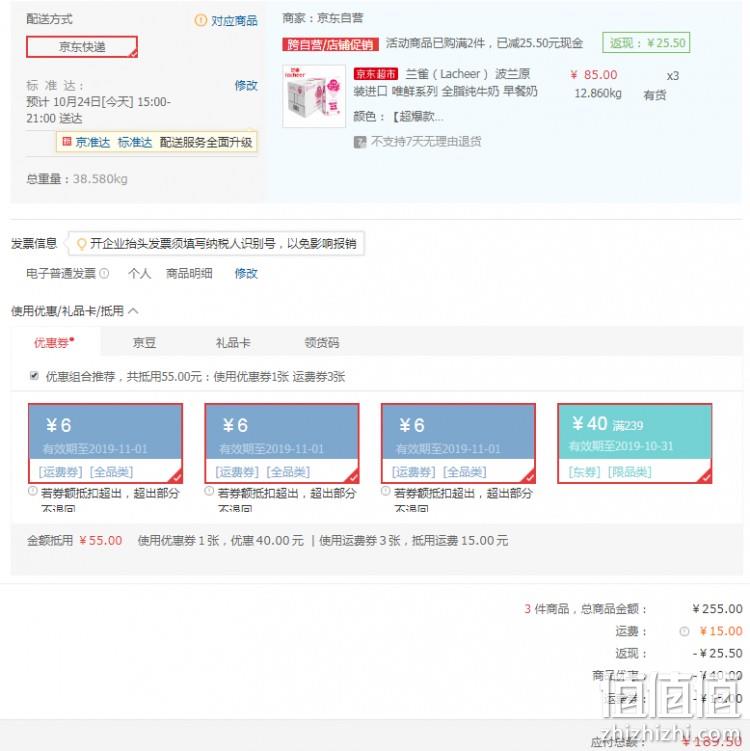
Task: Deselect the ¥40 满239 东券 coupon
Action: 635,444
